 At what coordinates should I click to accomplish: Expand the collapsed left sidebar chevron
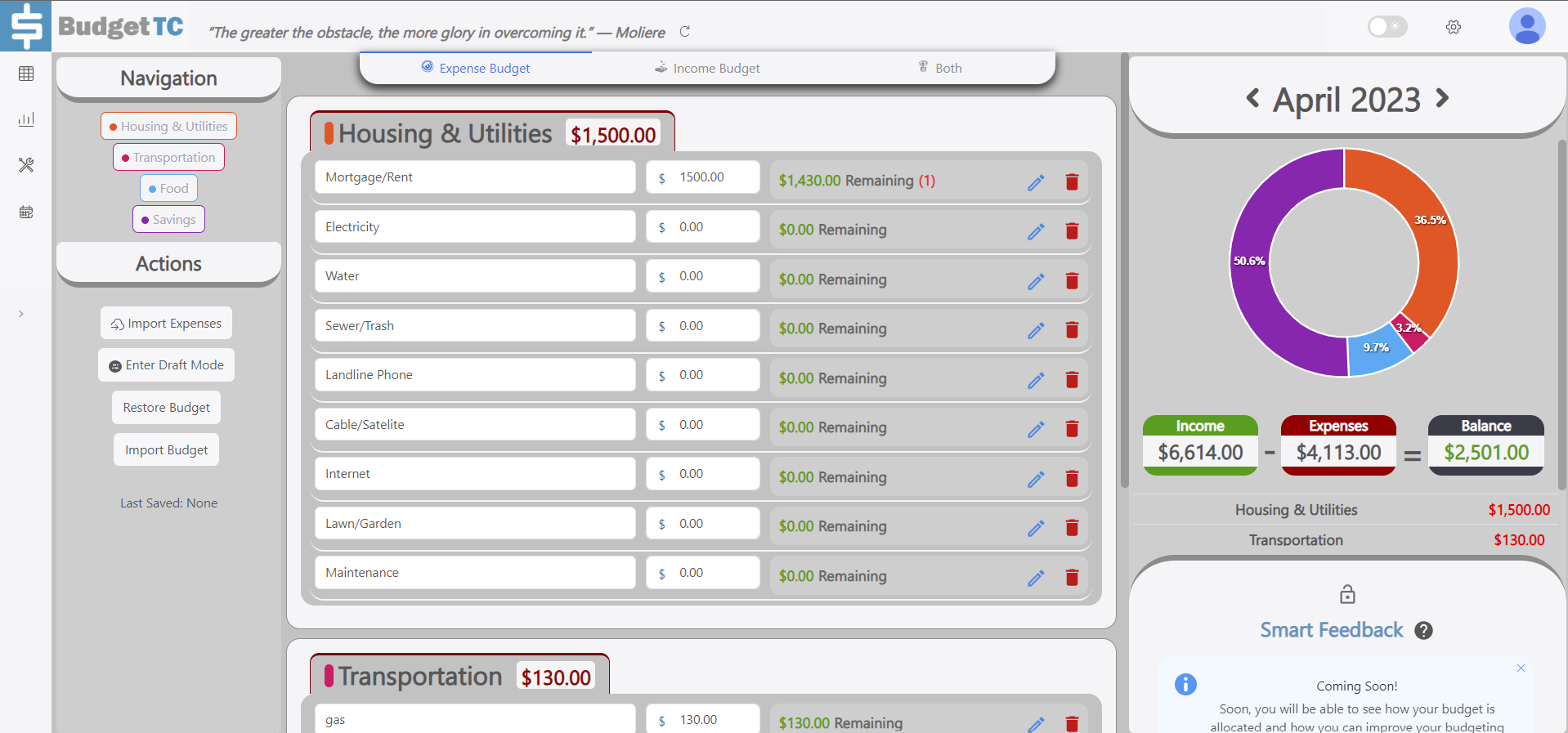tap(21, 314)
